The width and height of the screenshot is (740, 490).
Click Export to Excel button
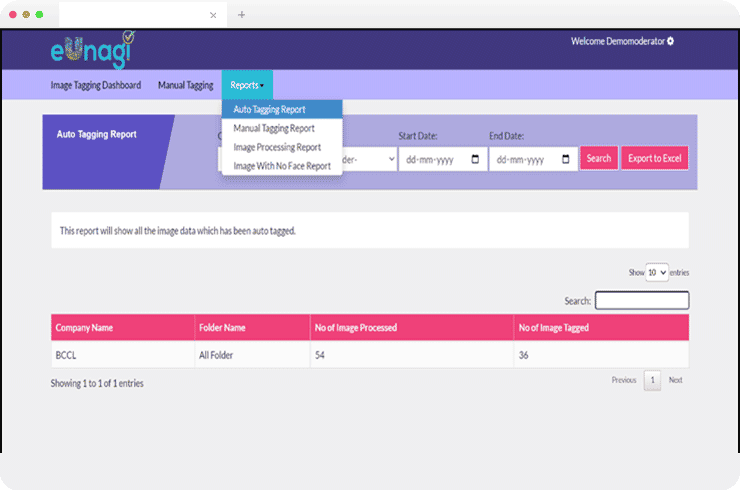point(654,158)
